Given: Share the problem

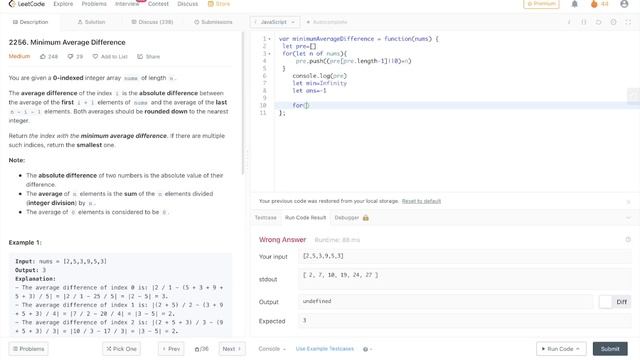Looking at the screenshot, I should (149, 56).
